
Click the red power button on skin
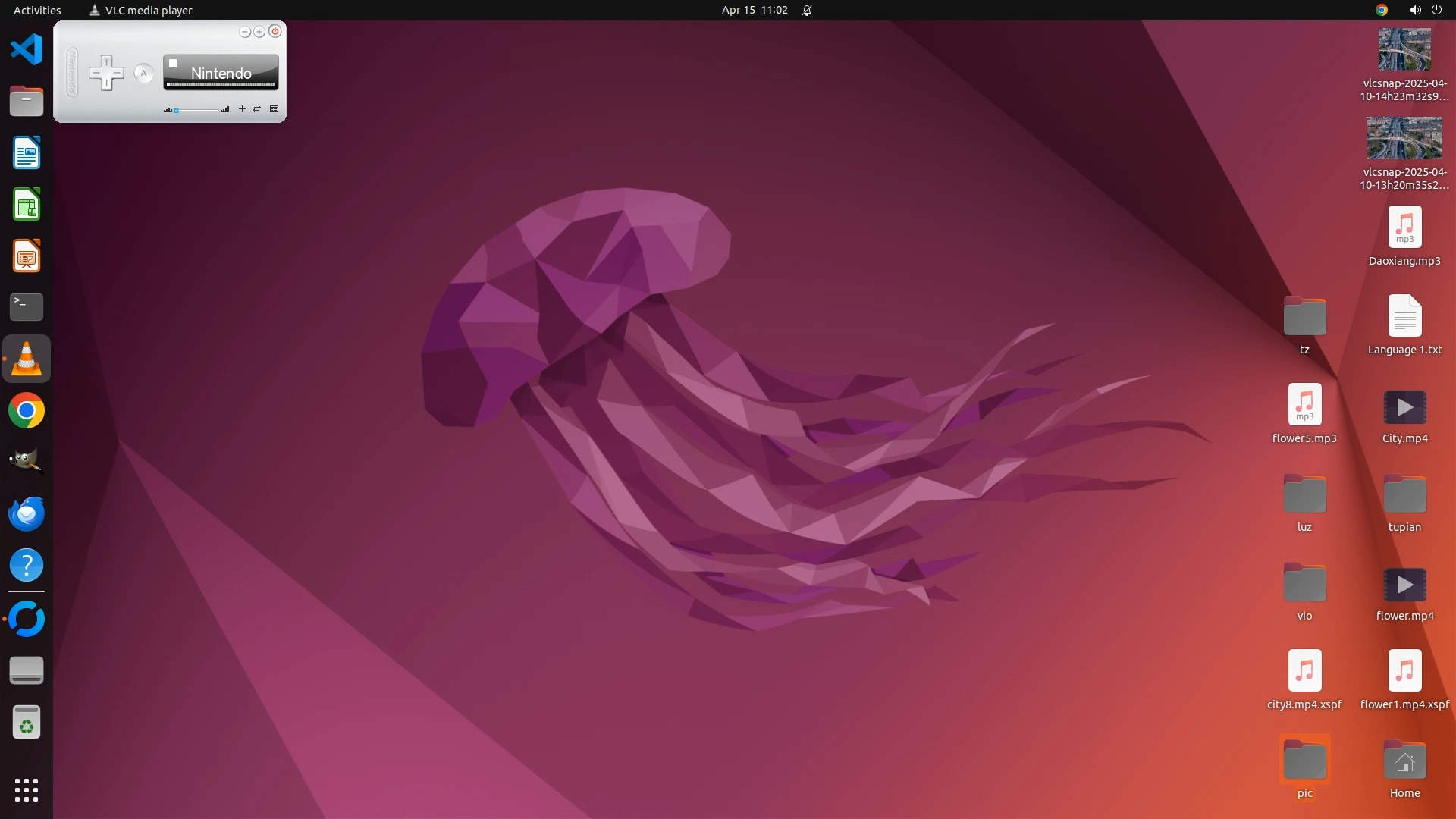tap(275, 31)
